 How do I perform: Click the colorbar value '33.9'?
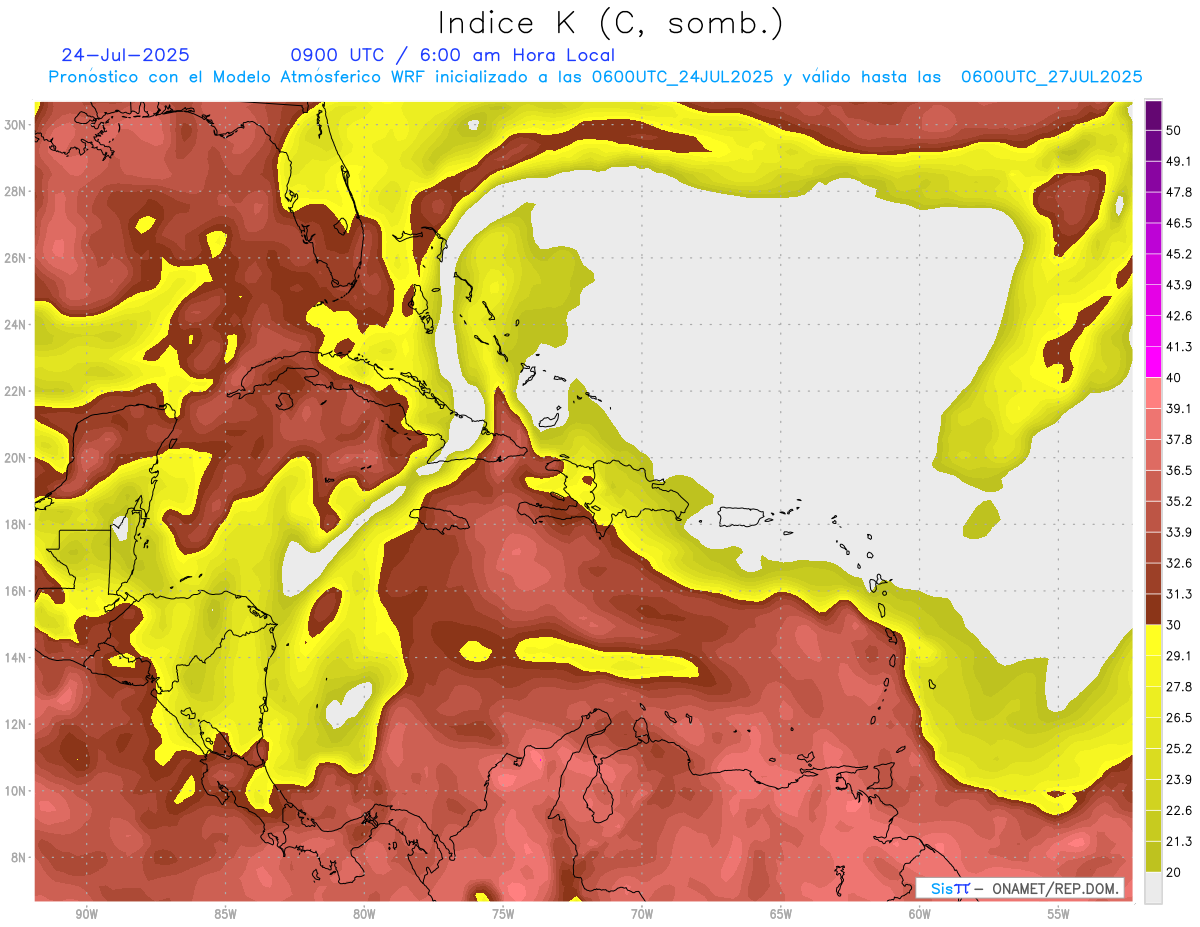(x=1179, y=532)
